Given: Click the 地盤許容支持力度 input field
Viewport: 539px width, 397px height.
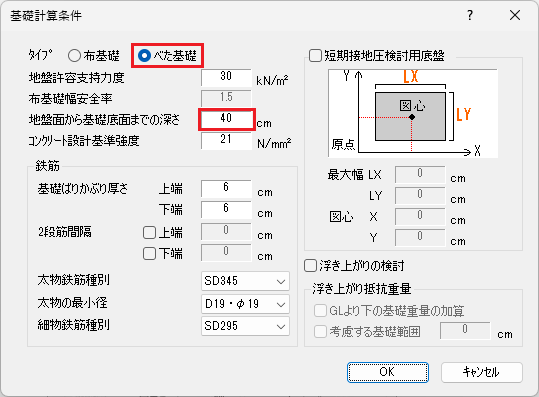Looking at the screenshot, I should (x=226, y=77).
